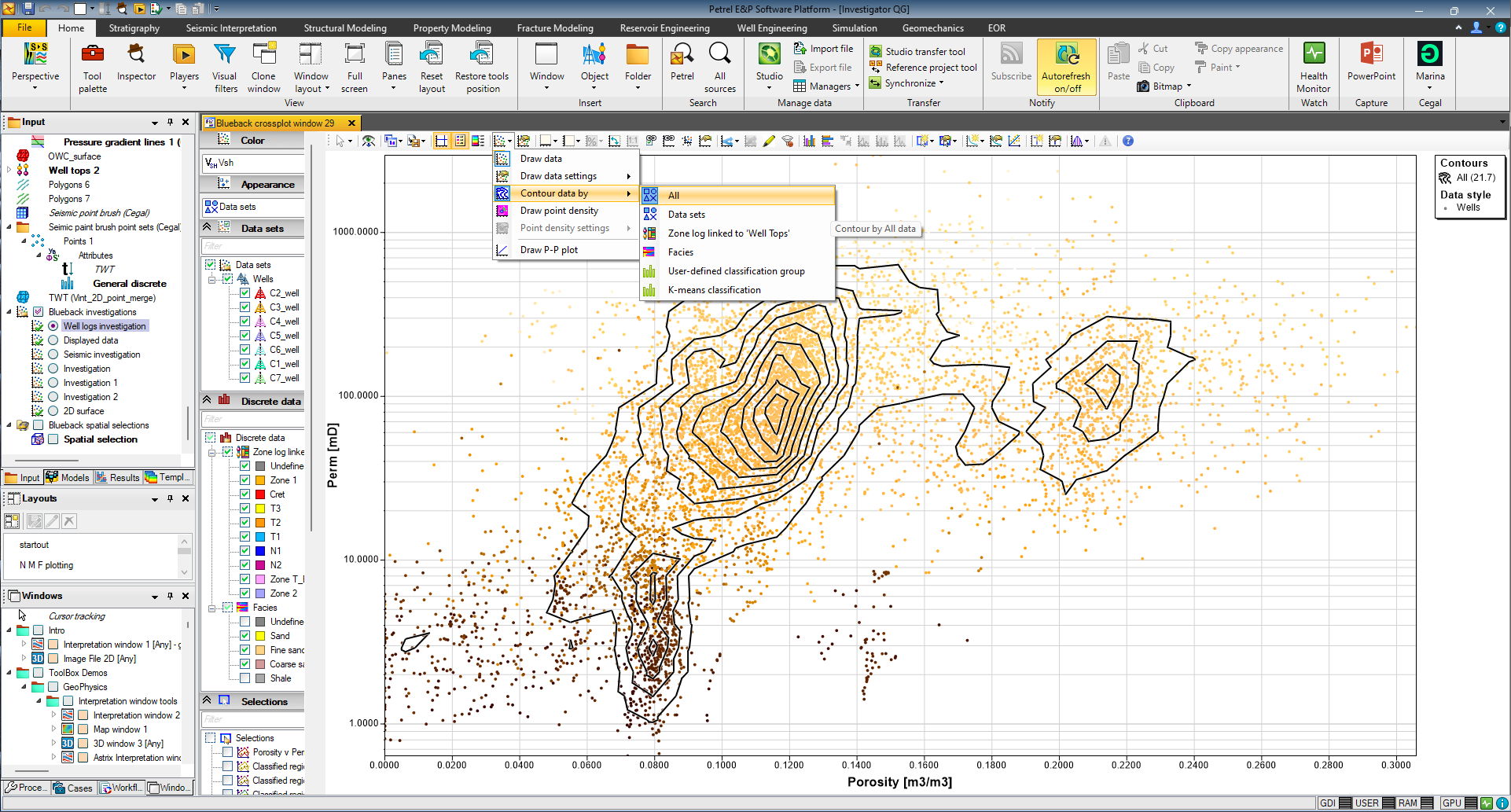Image resolution: width=1511 pixels, height=812 pixels.
Task: Open Health Monitor
Action: (x=1314, y=68)
